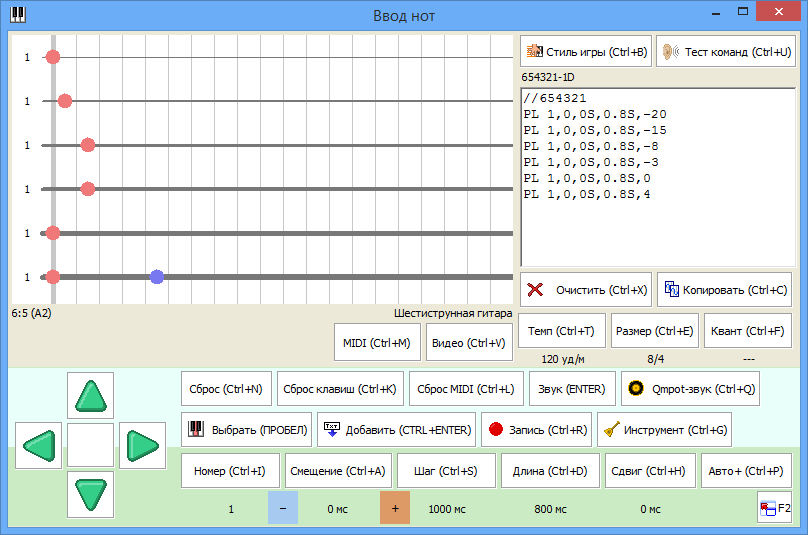Click red note on third string

[x=88, y=145]
